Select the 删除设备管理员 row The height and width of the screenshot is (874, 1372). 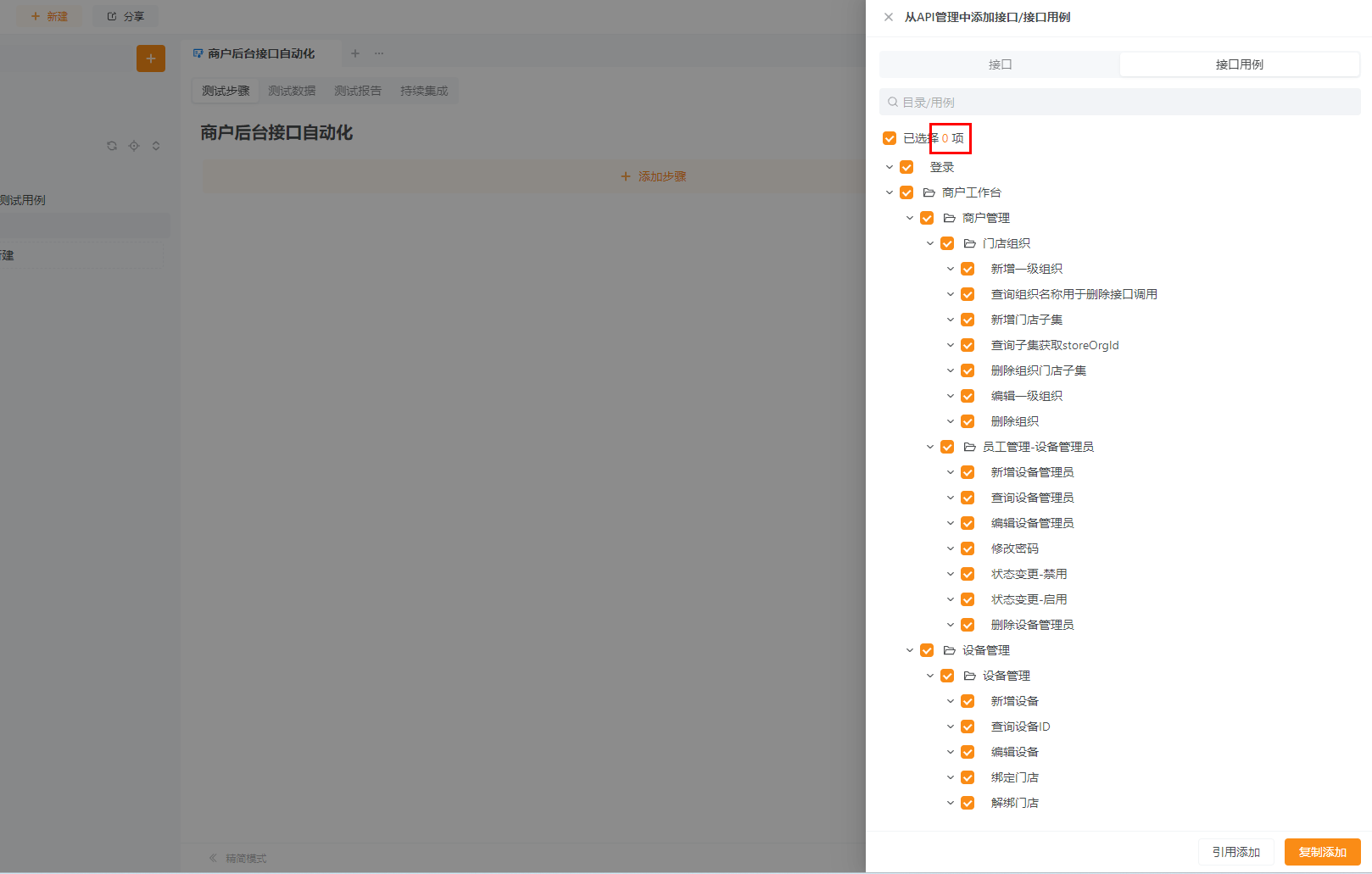[x=1032, y=625]
